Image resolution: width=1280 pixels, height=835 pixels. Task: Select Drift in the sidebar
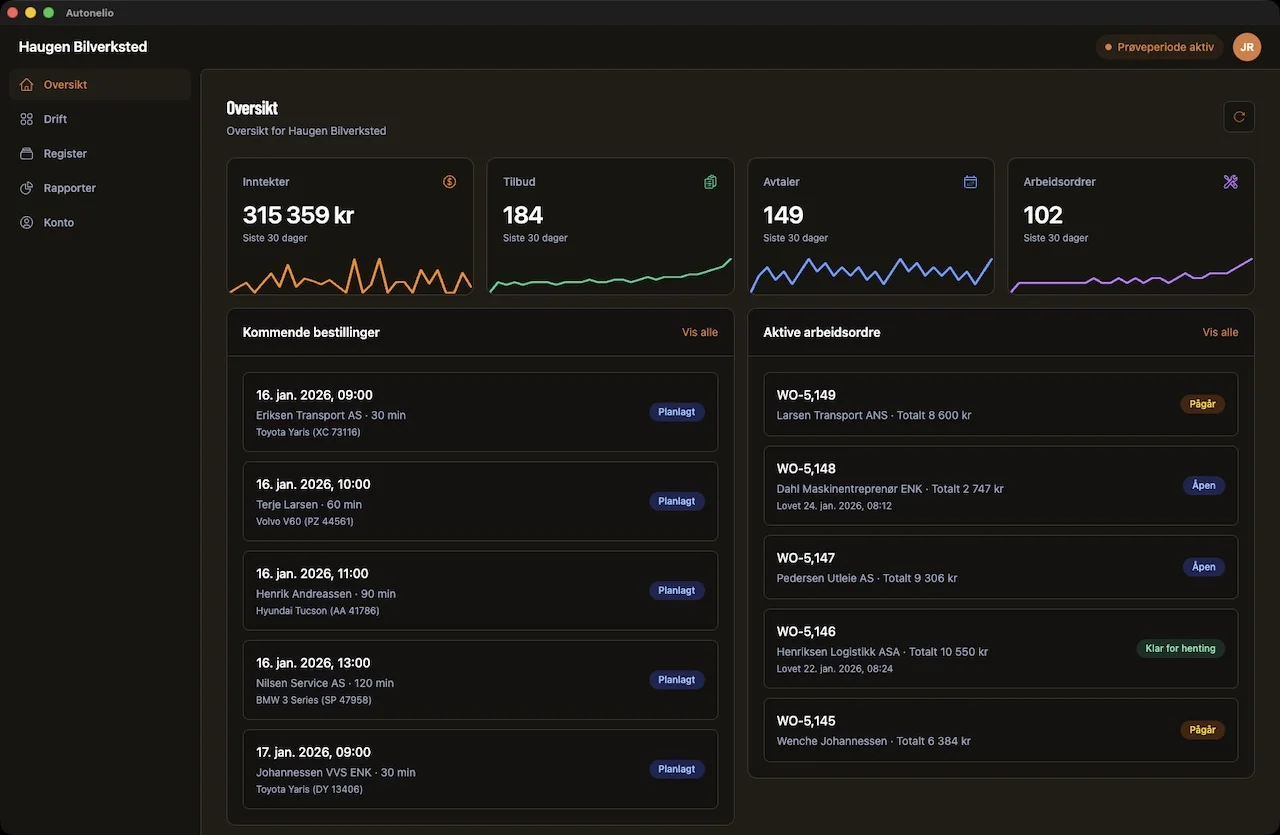[55, 118]
